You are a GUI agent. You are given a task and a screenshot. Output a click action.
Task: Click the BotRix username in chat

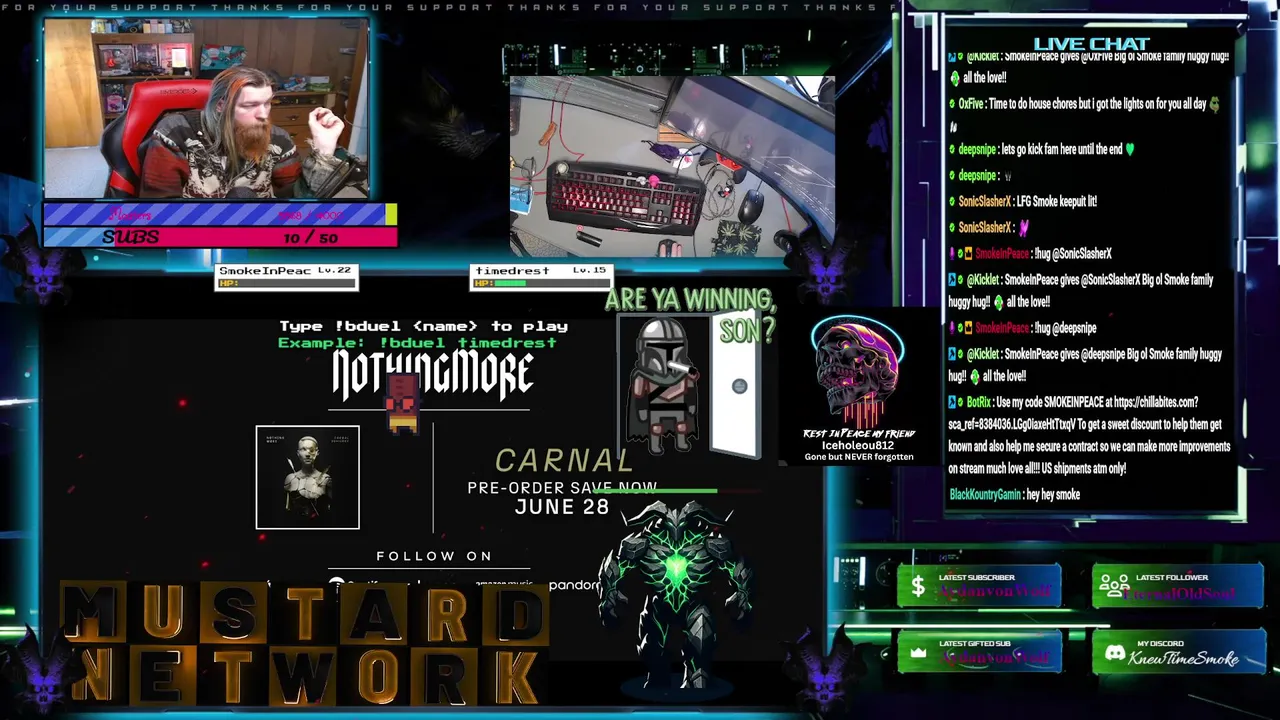point(979,402)
